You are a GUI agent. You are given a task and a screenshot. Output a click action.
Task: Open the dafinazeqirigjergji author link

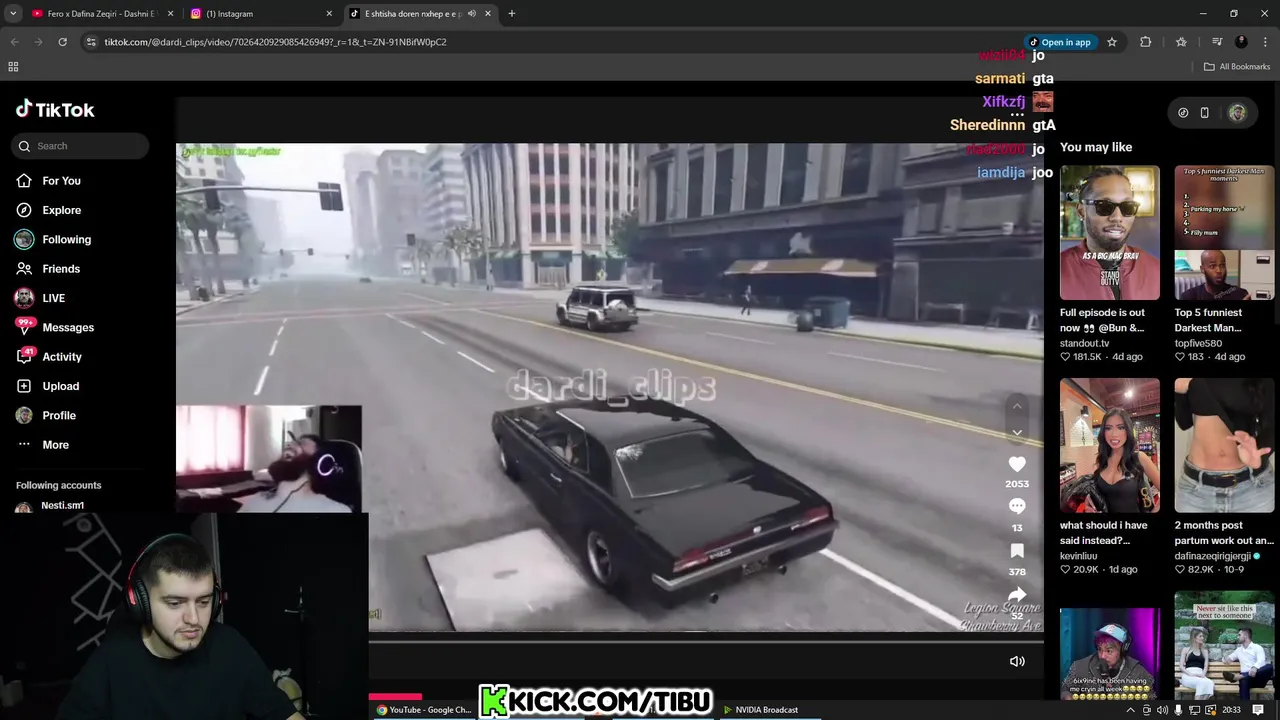tap(1213, 556)
